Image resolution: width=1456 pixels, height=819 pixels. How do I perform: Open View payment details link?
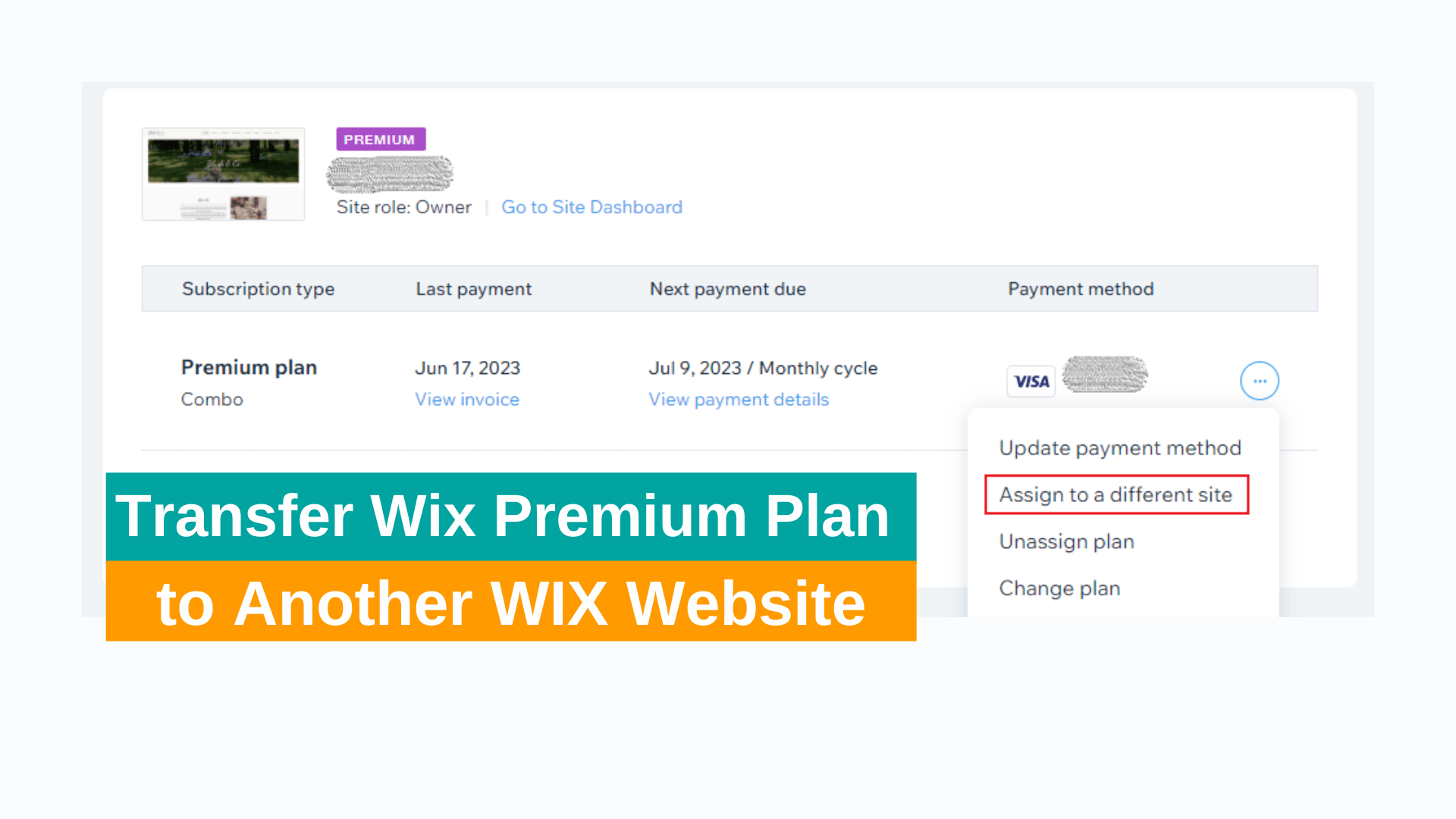[739, 400]
